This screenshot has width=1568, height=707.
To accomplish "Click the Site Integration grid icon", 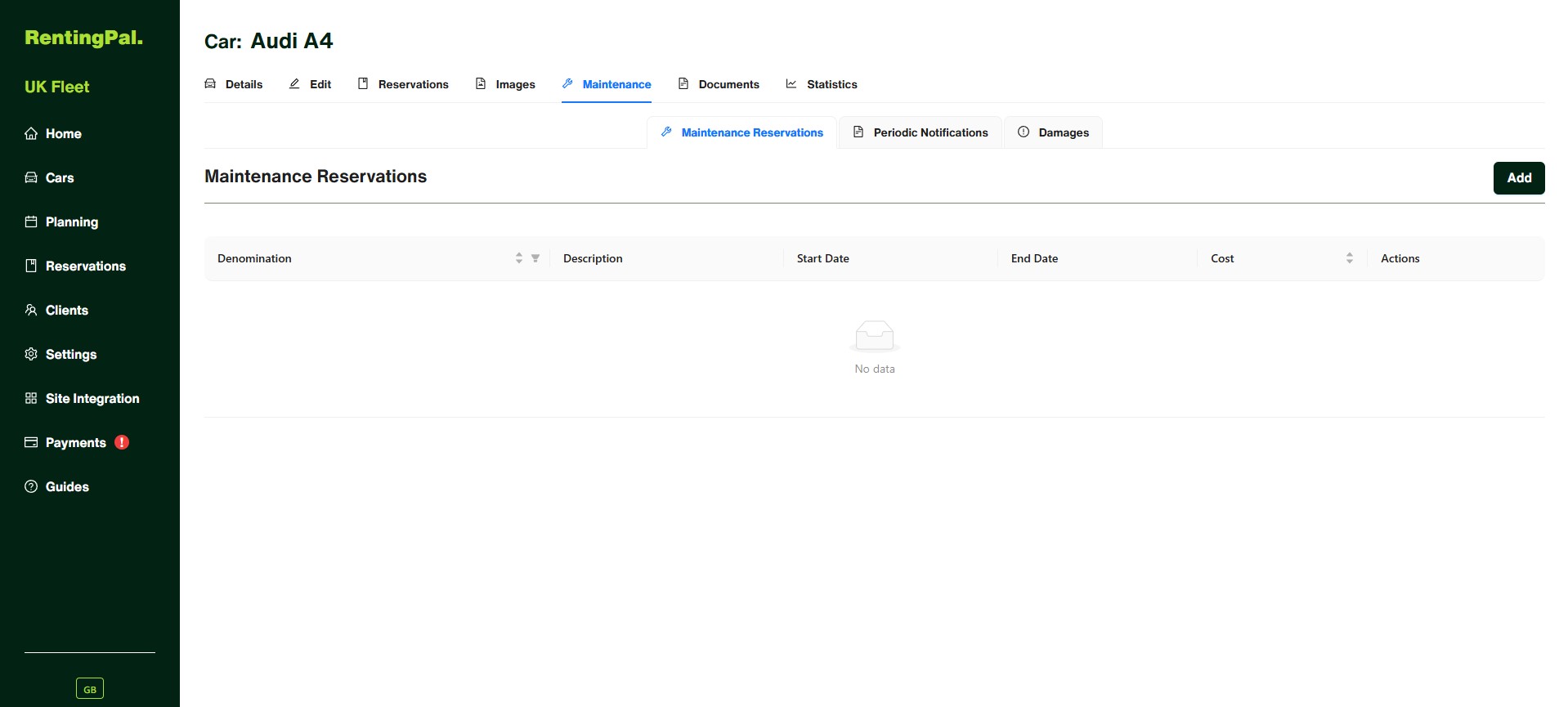I will [x=31, y=398].
